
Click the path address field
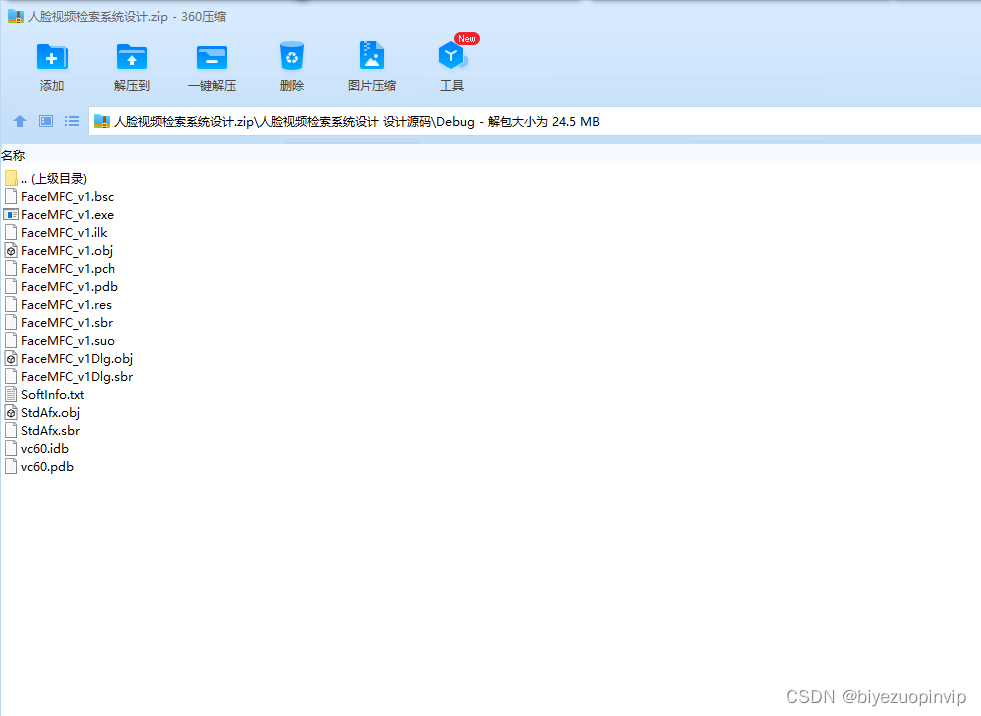pos(534,121)
